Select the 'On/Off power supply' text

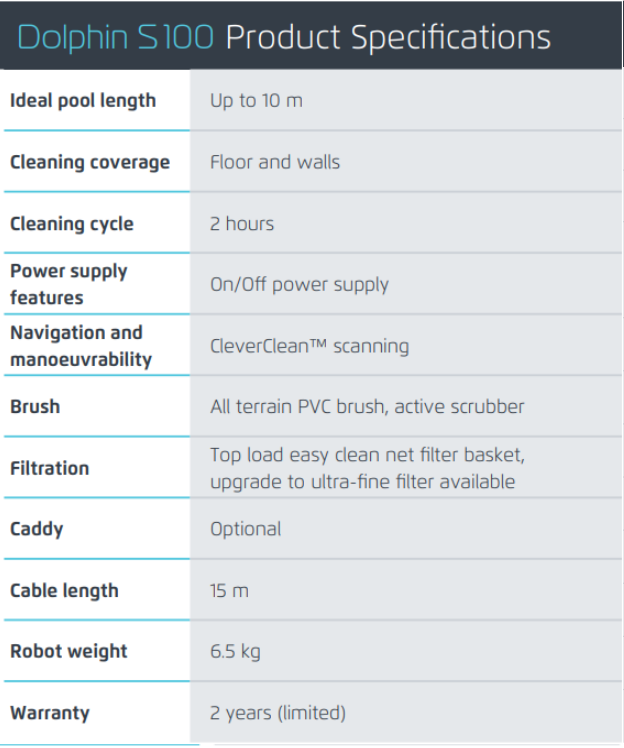pos(299,284)
